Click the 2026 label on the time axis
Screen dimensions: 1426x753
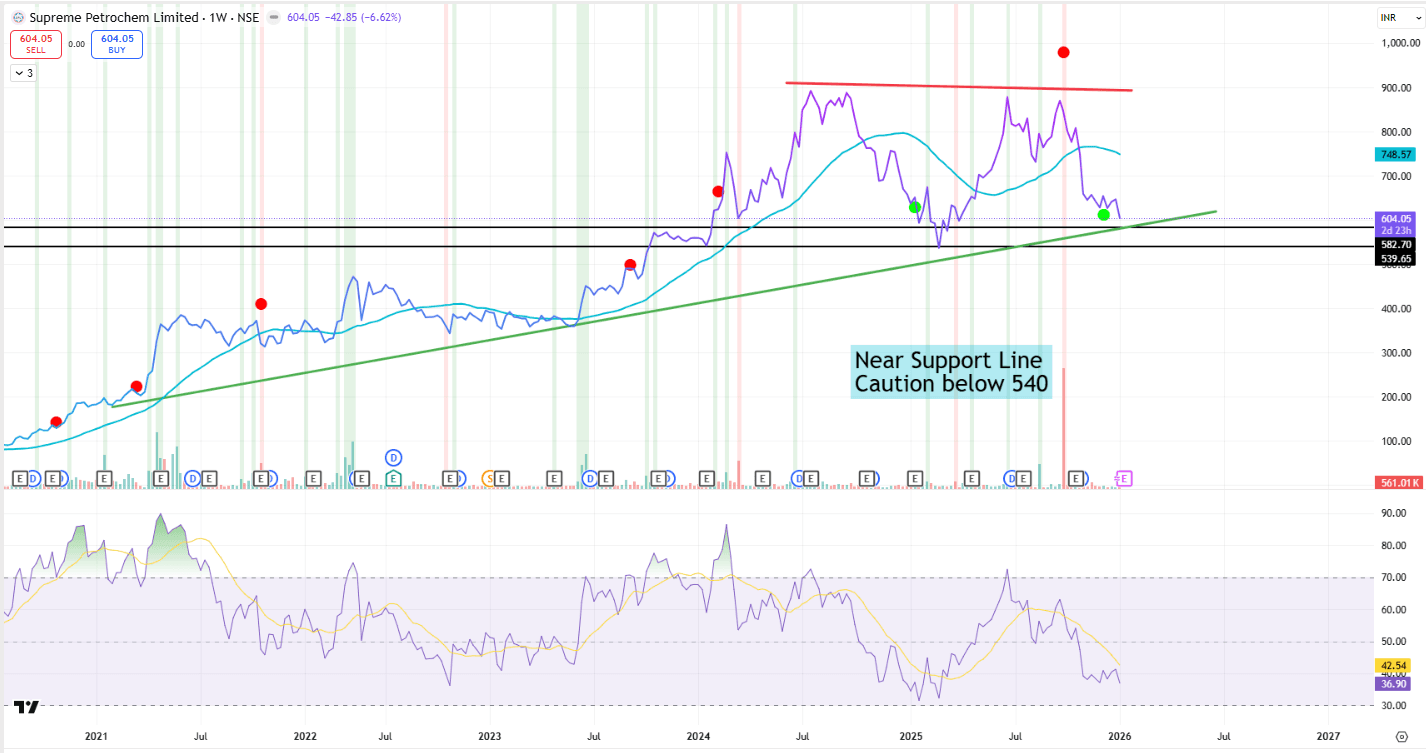(1119, 736)
